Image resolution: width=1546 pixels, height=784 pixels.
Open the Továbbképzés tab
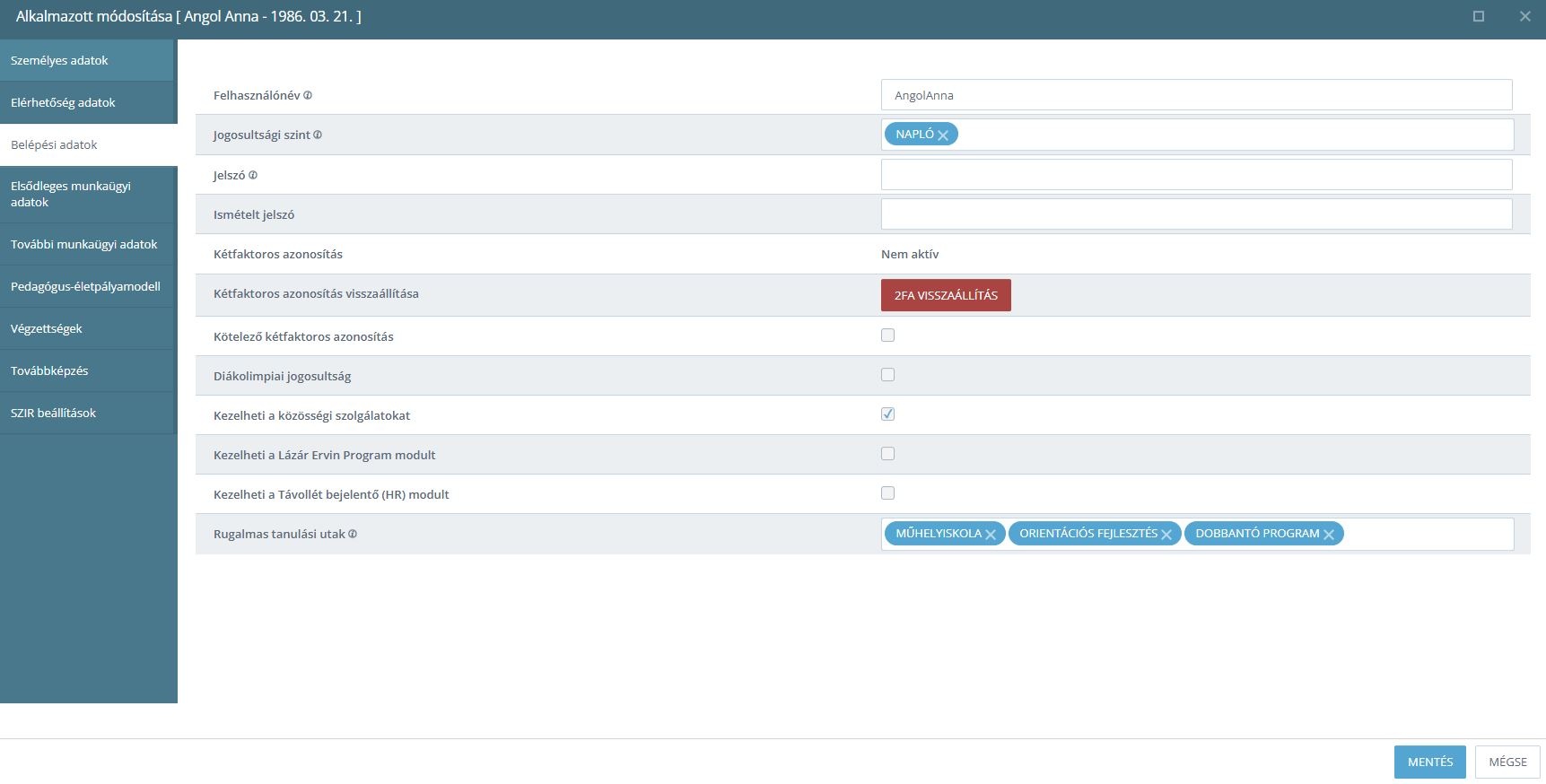click(x=87, y=370)
